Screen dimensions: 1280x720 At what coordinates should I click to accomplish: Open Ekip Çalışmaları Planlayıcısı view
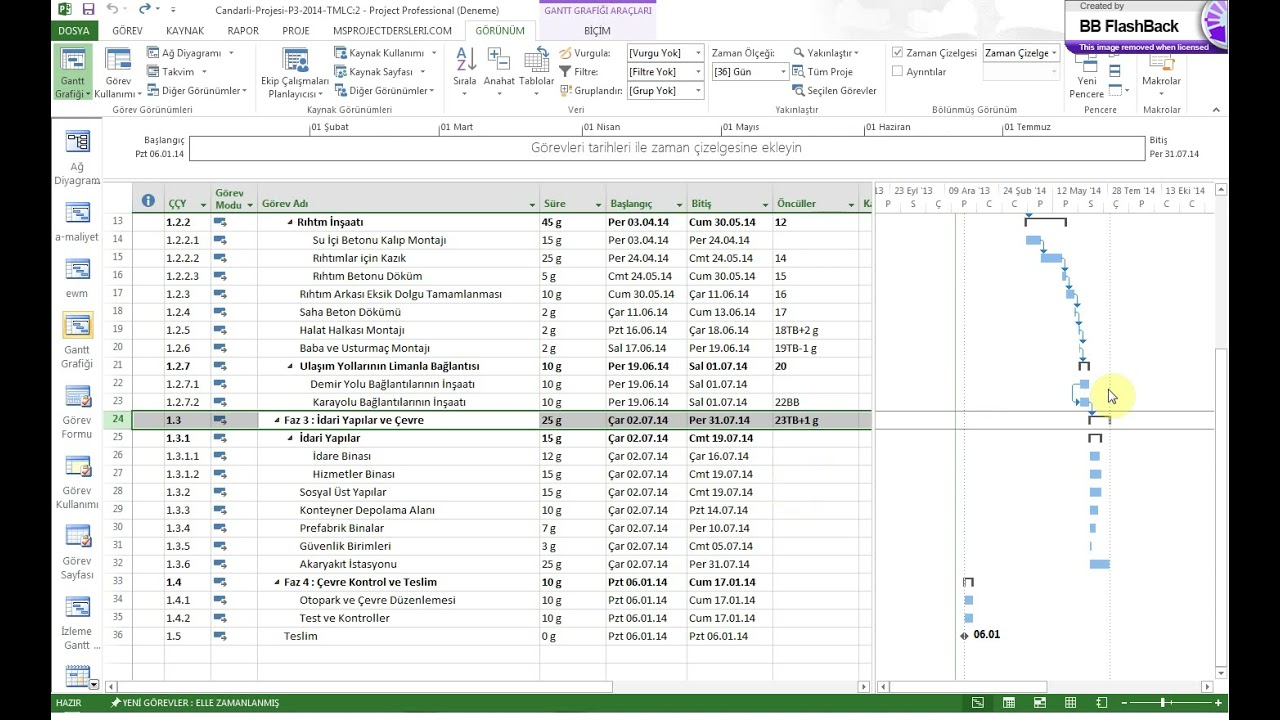[295, 72]
